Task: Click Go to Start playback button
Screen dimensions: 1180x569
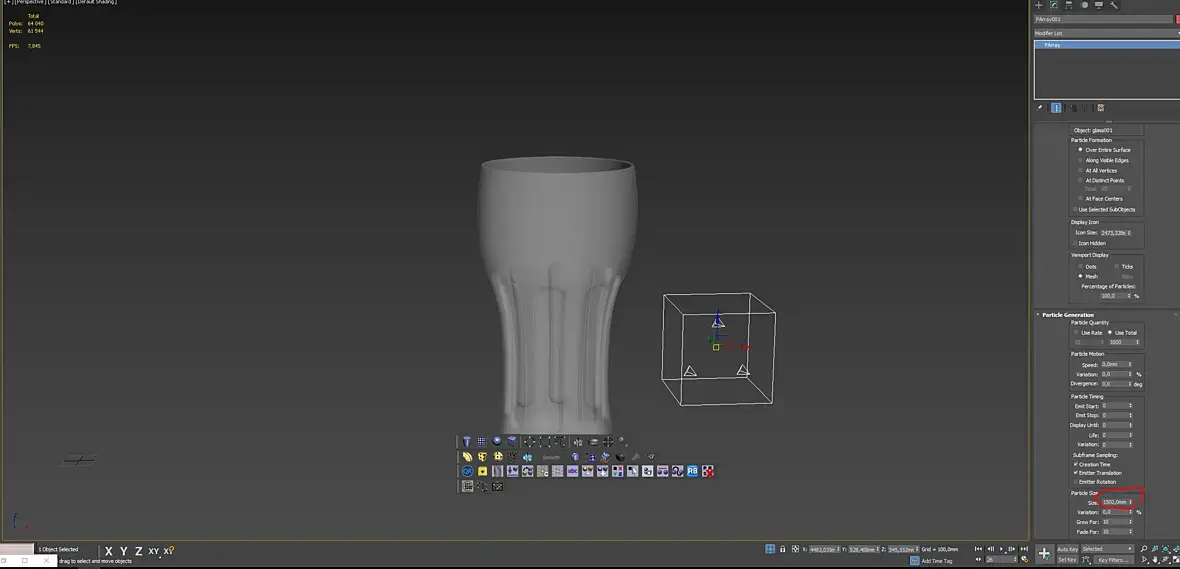Action: tap(980, 549)
